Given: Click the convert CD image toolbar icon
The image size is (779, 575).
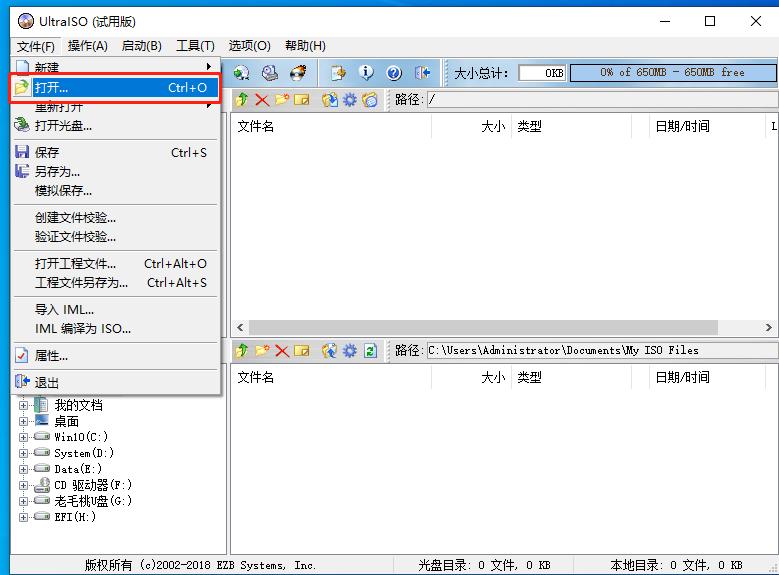Looking at the screenshot, I should [x=242, y=73].
